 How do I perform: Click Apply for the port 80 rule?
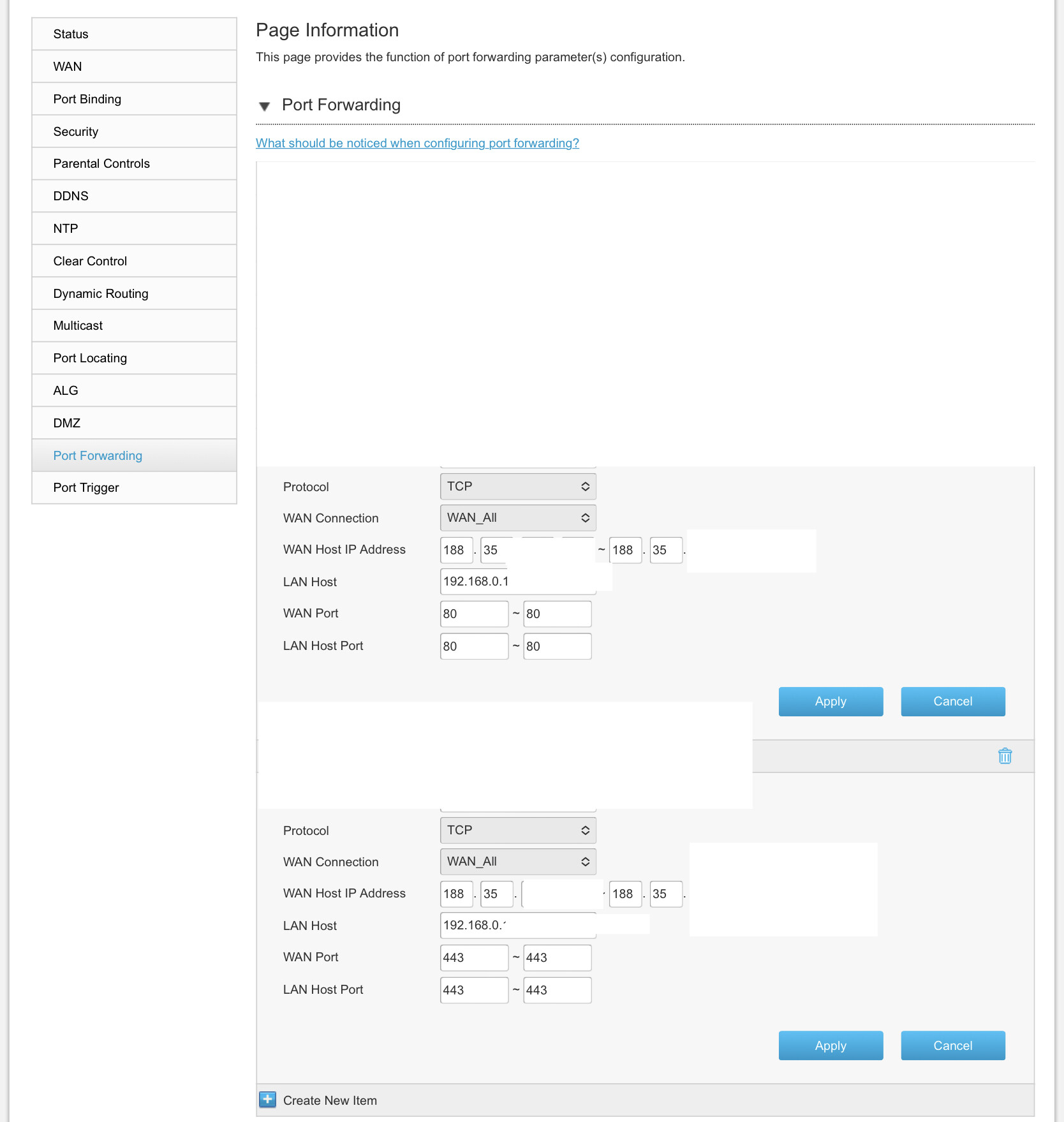pyautogui.click(x=831, y=702)
